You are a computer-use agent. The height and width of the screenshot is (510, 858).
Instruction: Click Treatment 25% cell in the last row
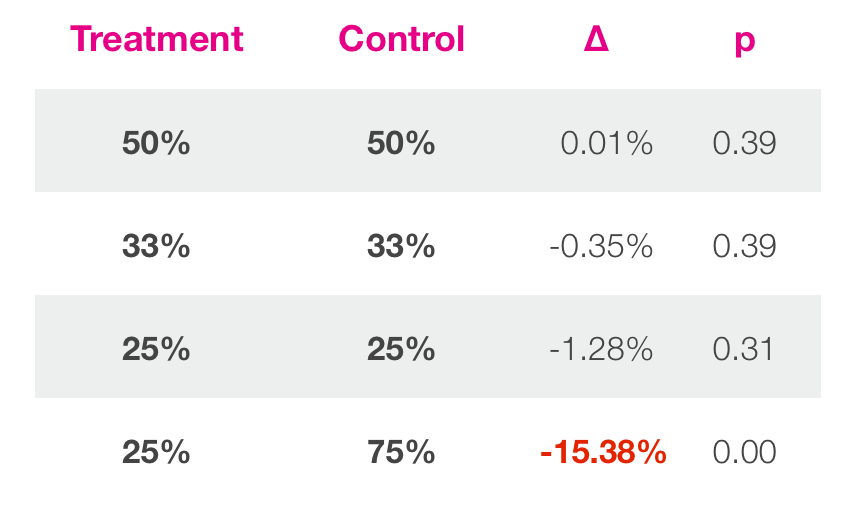point(156,452)
